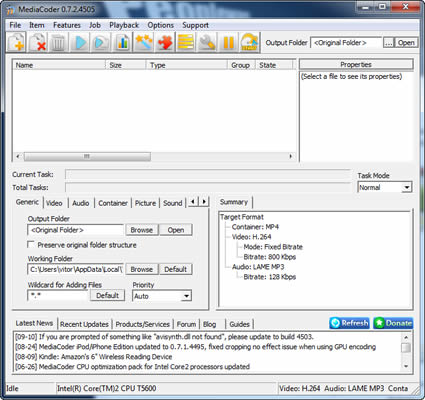Open the Priority Auto dropdown
425x400 pixels.
click(186, 296)
